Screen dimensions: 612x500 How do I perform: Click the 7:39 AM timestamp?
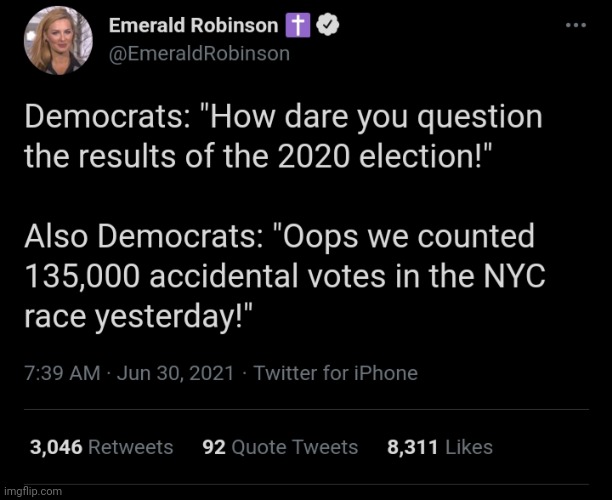coord(62,373)
